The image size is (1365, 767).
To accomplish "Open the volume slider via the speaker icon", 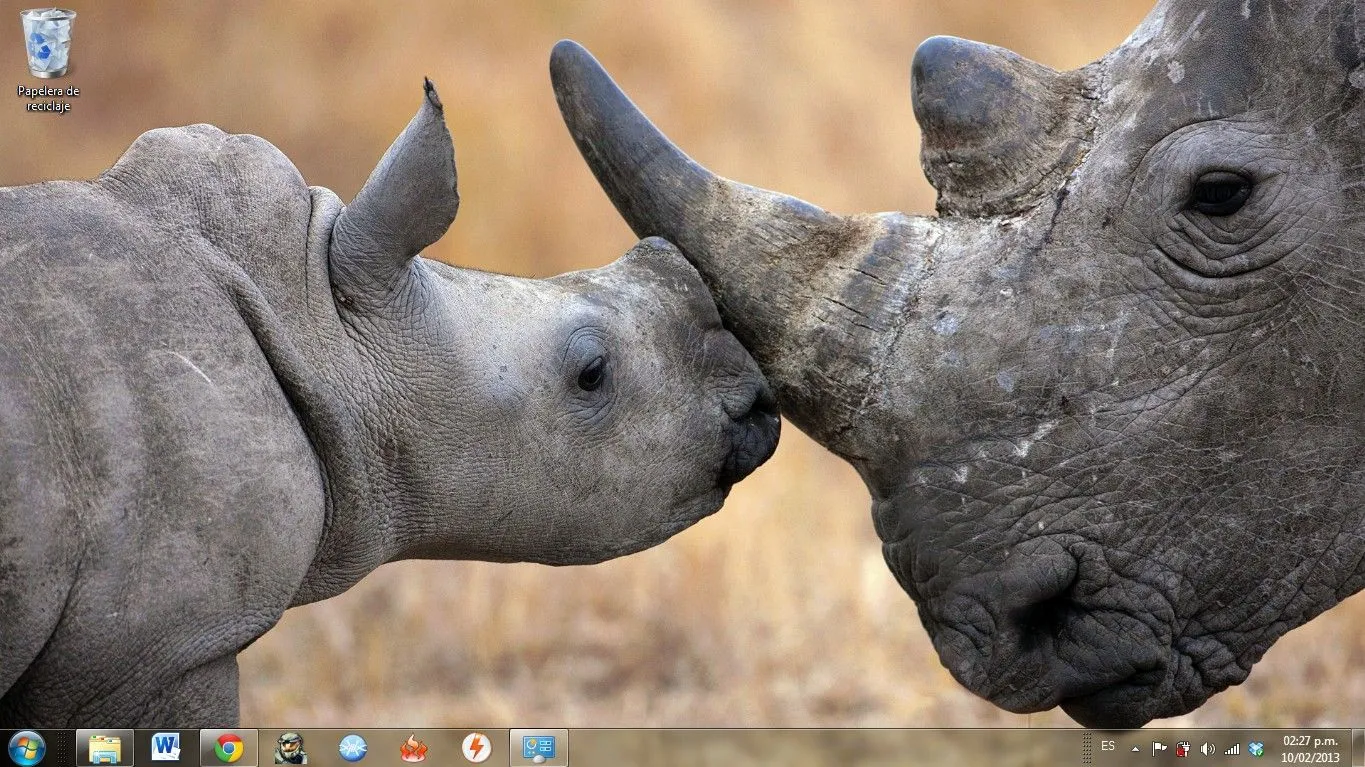I will tap(1207, 748).
